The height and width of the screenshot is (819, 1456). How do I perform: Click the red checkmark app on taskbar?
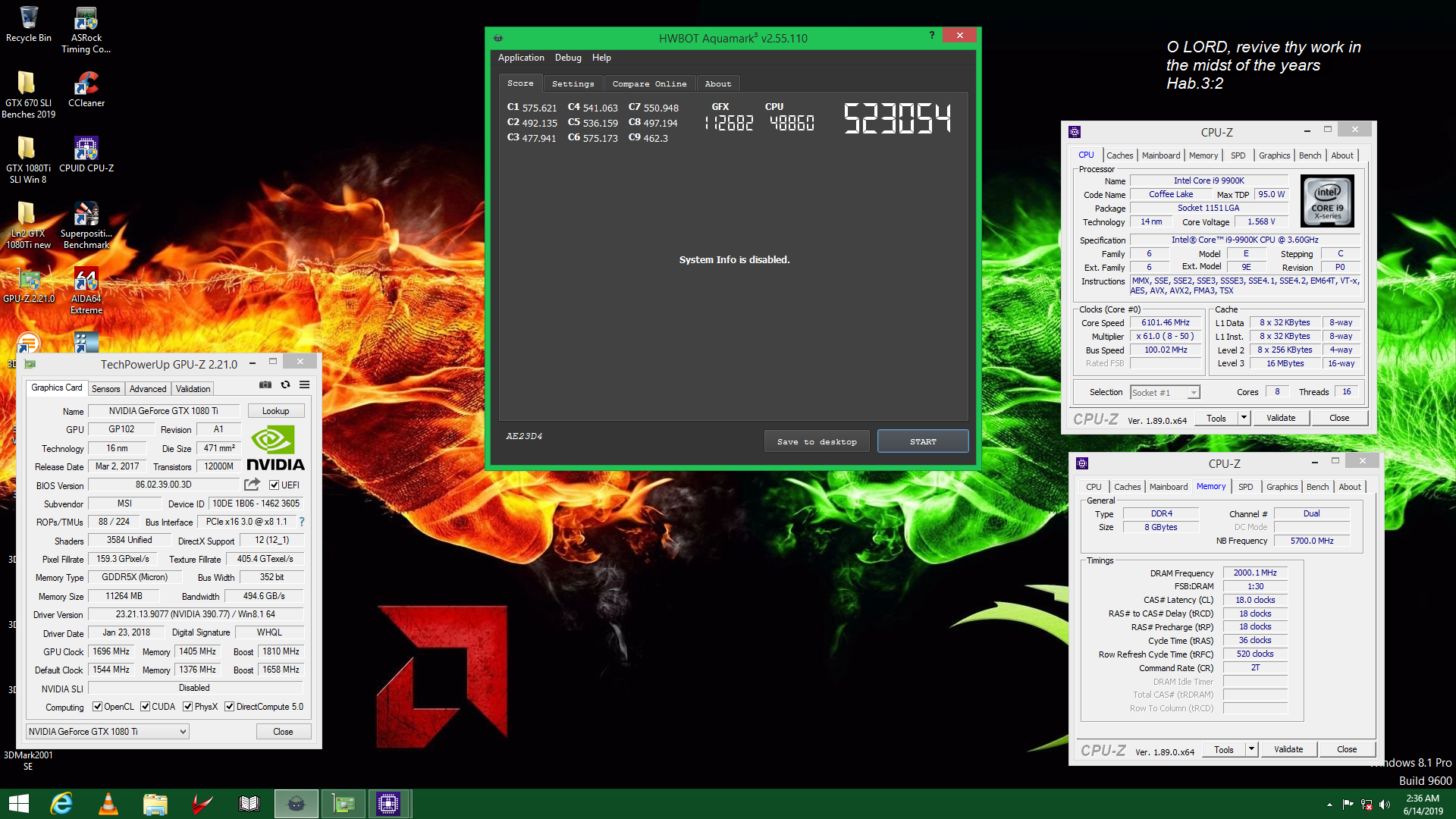(x=202, y=804)
